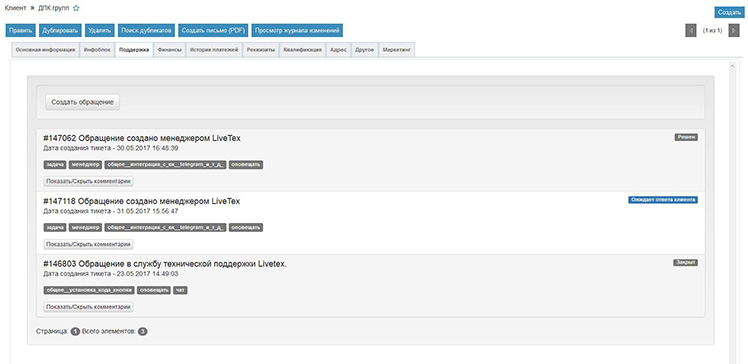
Task: Expand comments of ticket #146803
Action: pyautogui.click(x=88, y=307)
